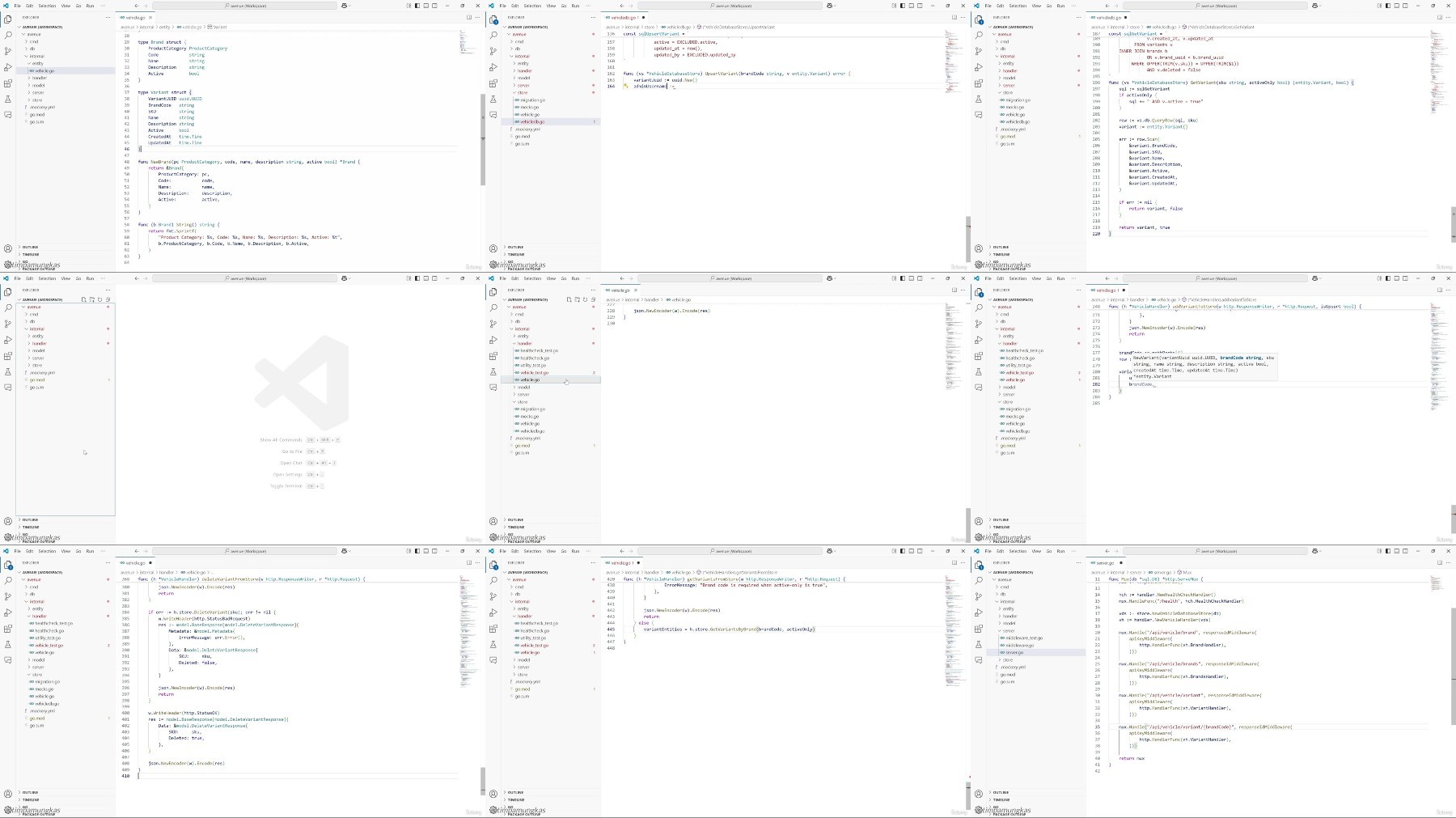Toggle Panel layout button in the Brand struct window
The image size is (1456, 818).
pos(426,6)
